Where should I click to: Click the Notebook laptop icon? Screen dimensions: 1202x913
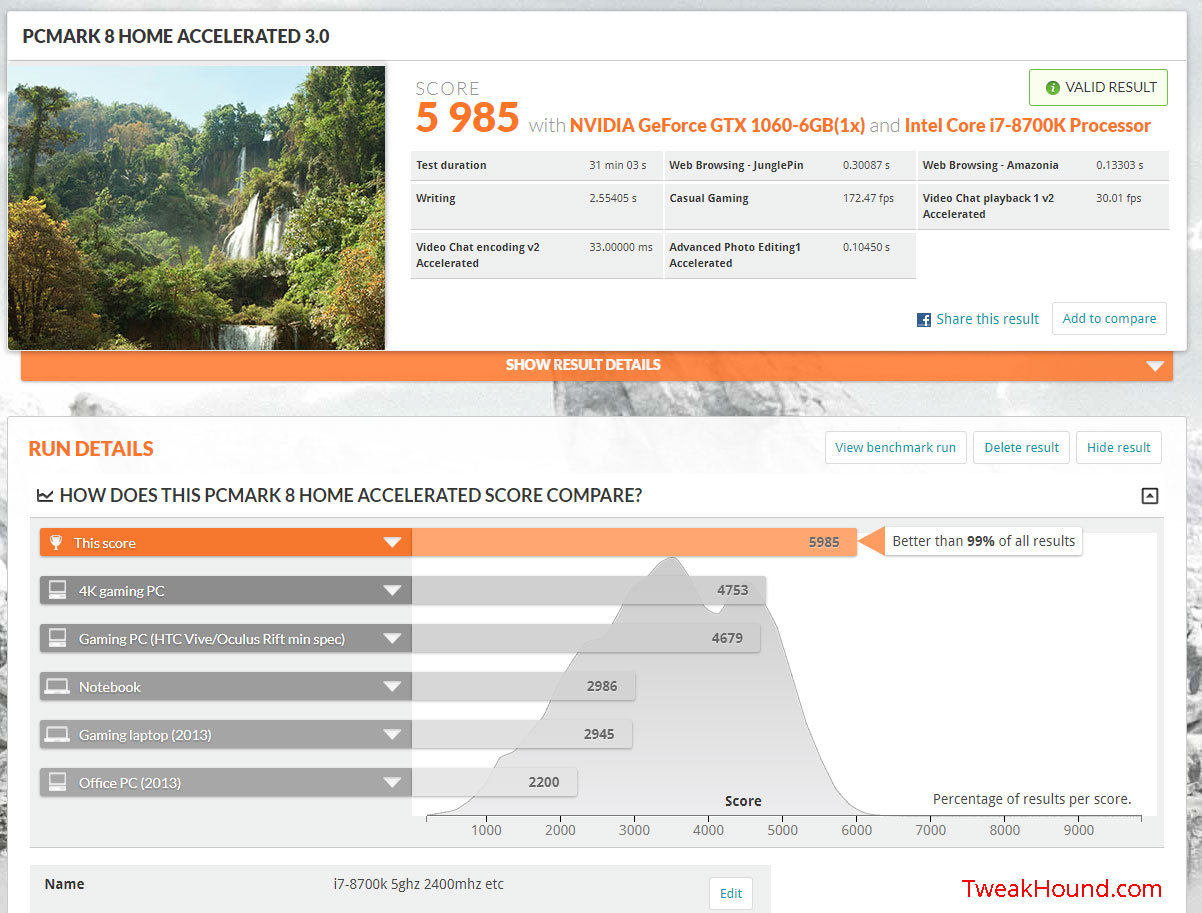(x=57, y=686)
